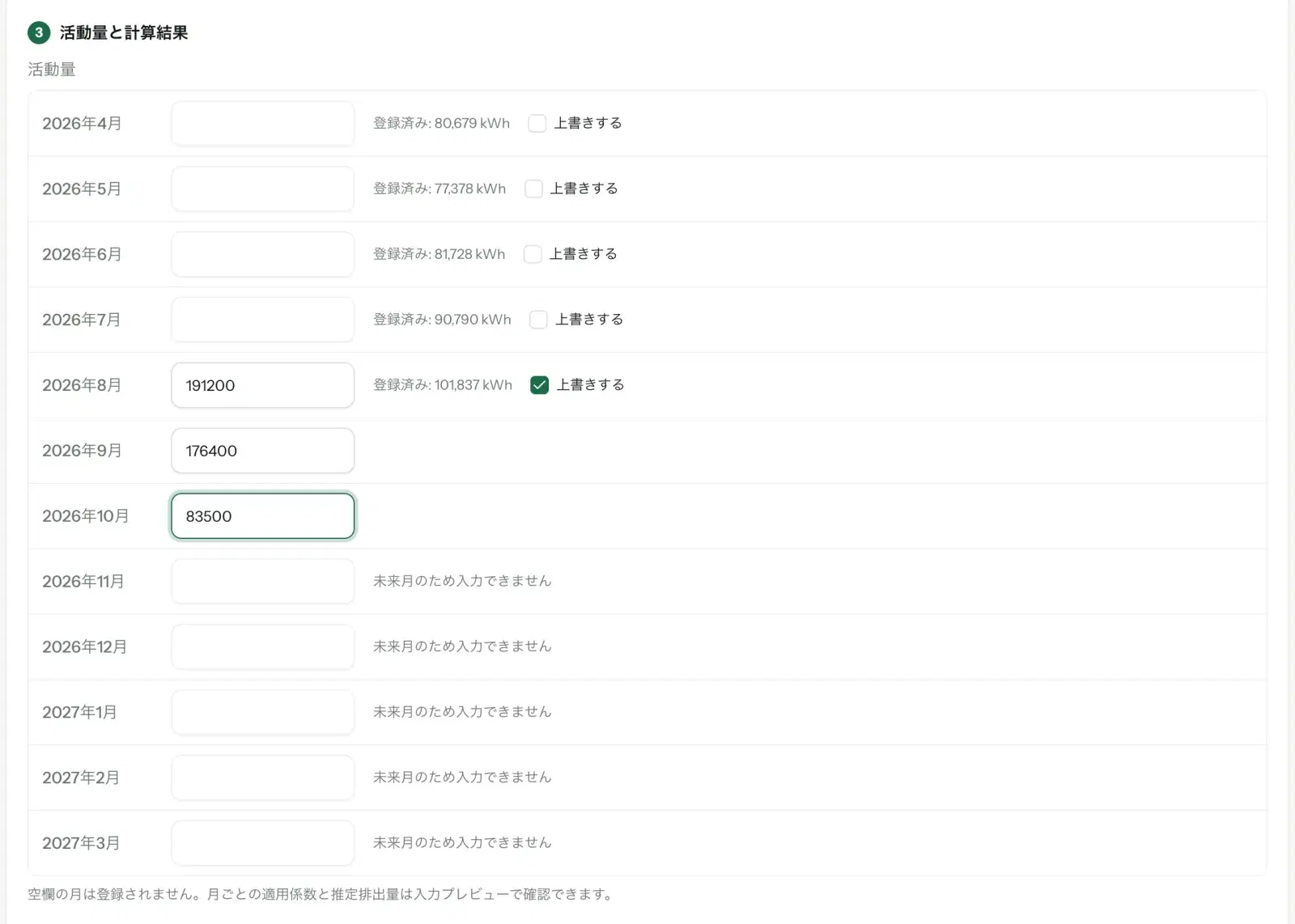The height and width of the screenshot is (924, 1295).
Task: Toggle 上書きする checkbox for 2026年7月
Action: (x=538, y=320)
